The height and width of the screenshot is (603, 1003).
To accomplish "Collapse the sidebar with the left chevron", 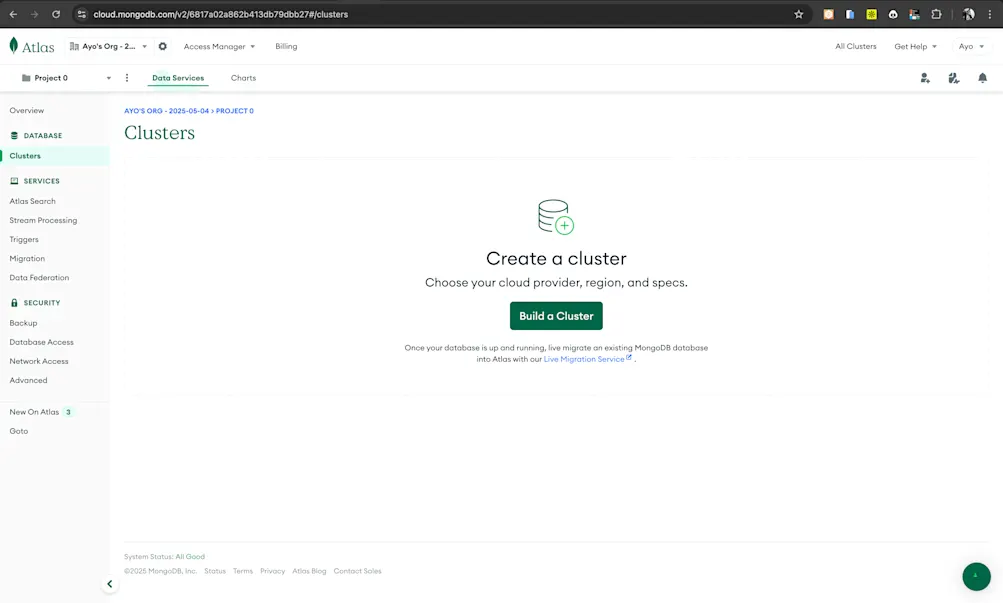I will (x=110, y=583).
